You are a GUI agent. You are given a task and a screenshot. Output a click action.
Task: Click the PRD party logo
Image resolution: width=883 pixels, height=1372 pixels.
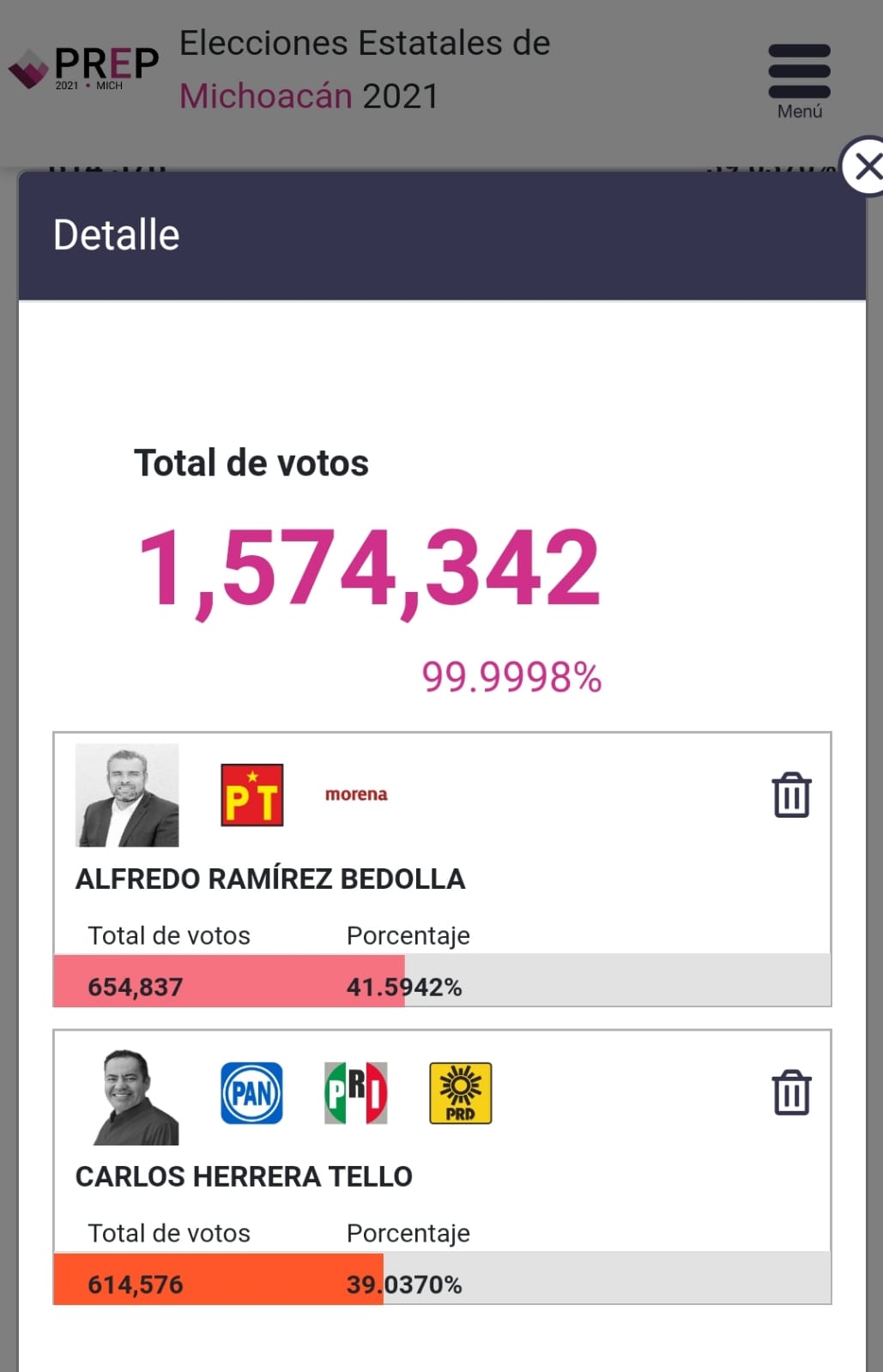[461, 1093]
